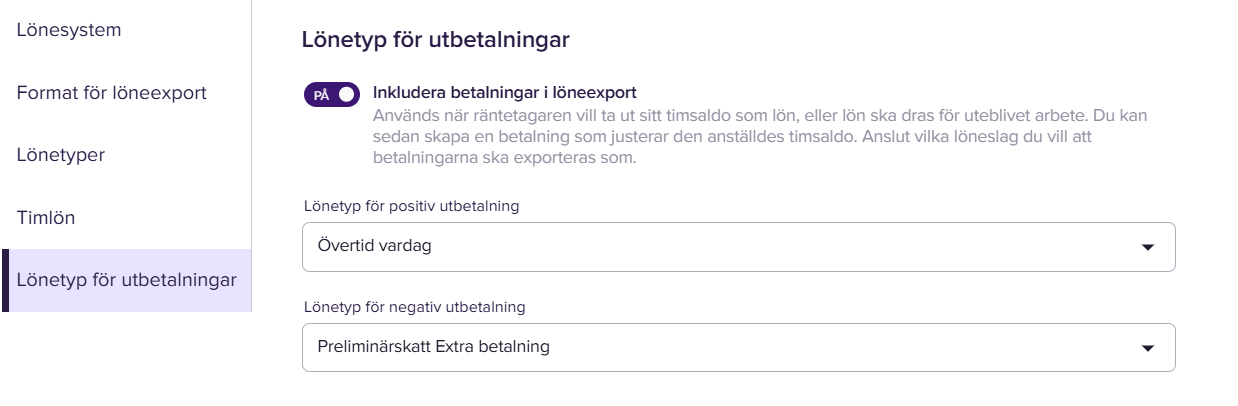
Task: Click the dropdown arrow beside Preliminärskatt Extra betalning
Action: pyautogui.click(x=1147, y=348)
